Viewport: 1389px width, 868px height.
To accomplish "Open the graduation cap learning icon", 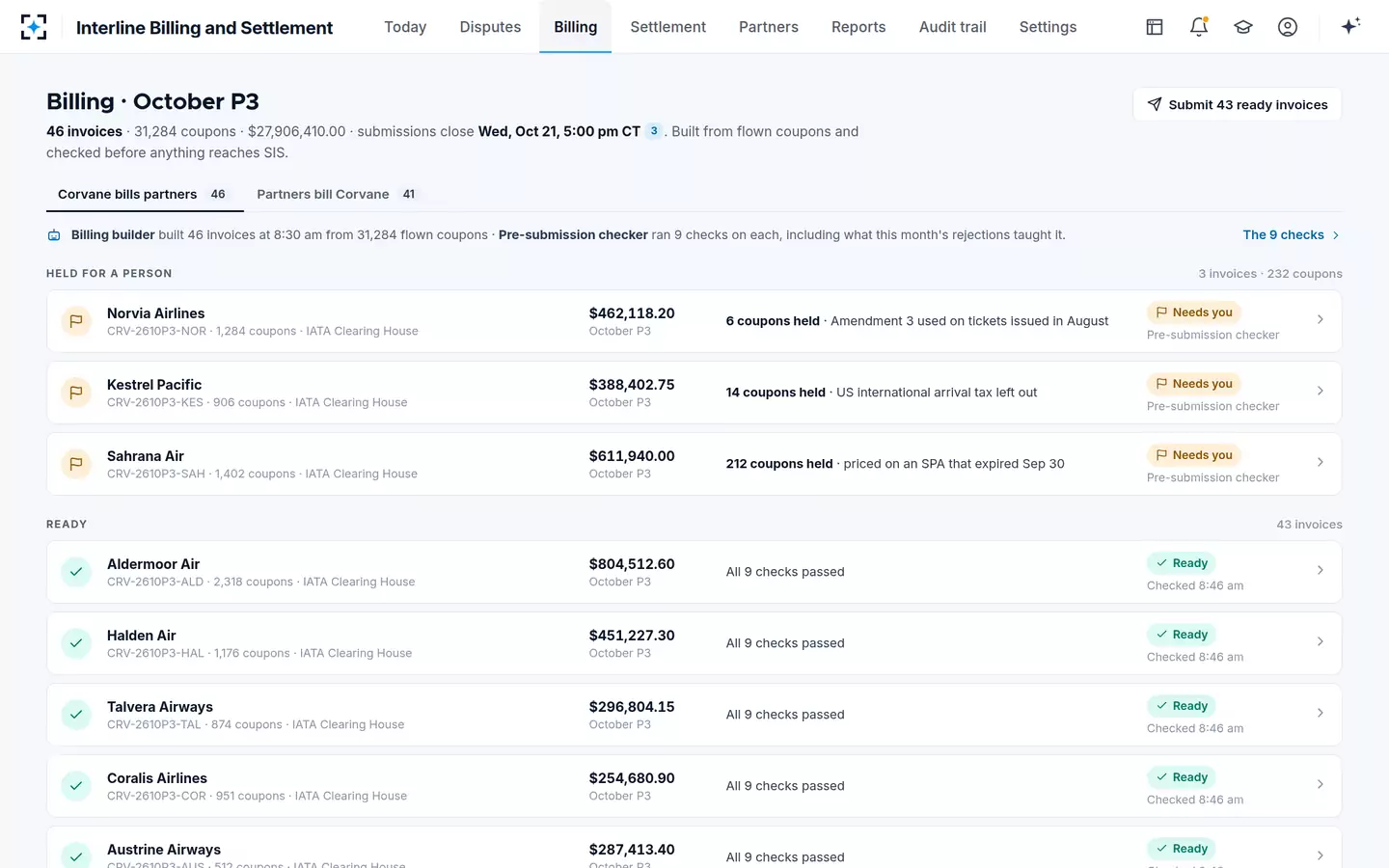I will point(1243,27).
